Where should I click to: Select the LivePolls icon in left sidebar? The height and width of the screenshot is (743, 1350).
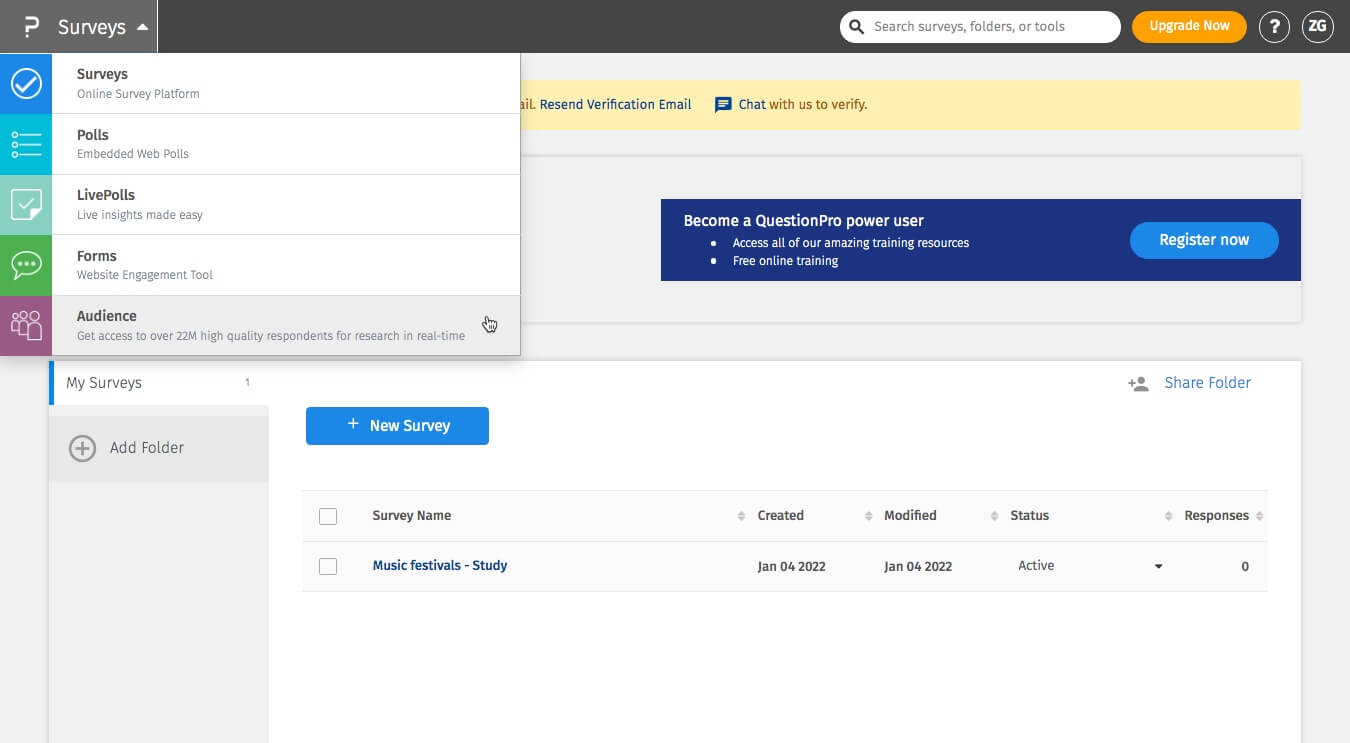coord(26,205)
